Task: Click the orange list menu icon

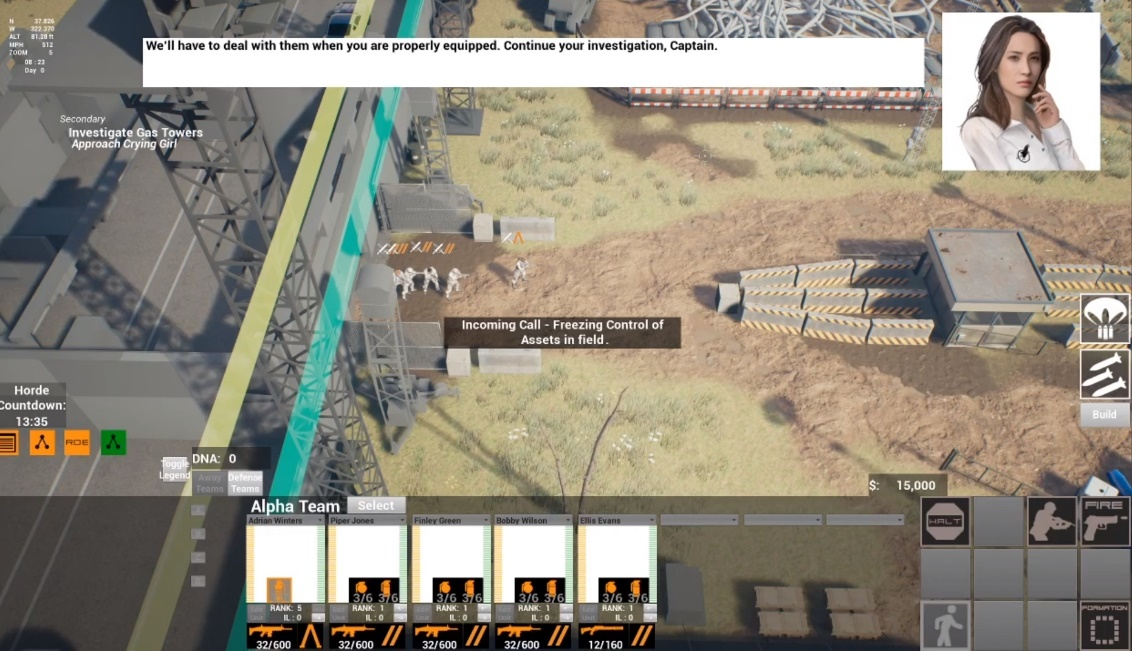Action: [8, 442]
